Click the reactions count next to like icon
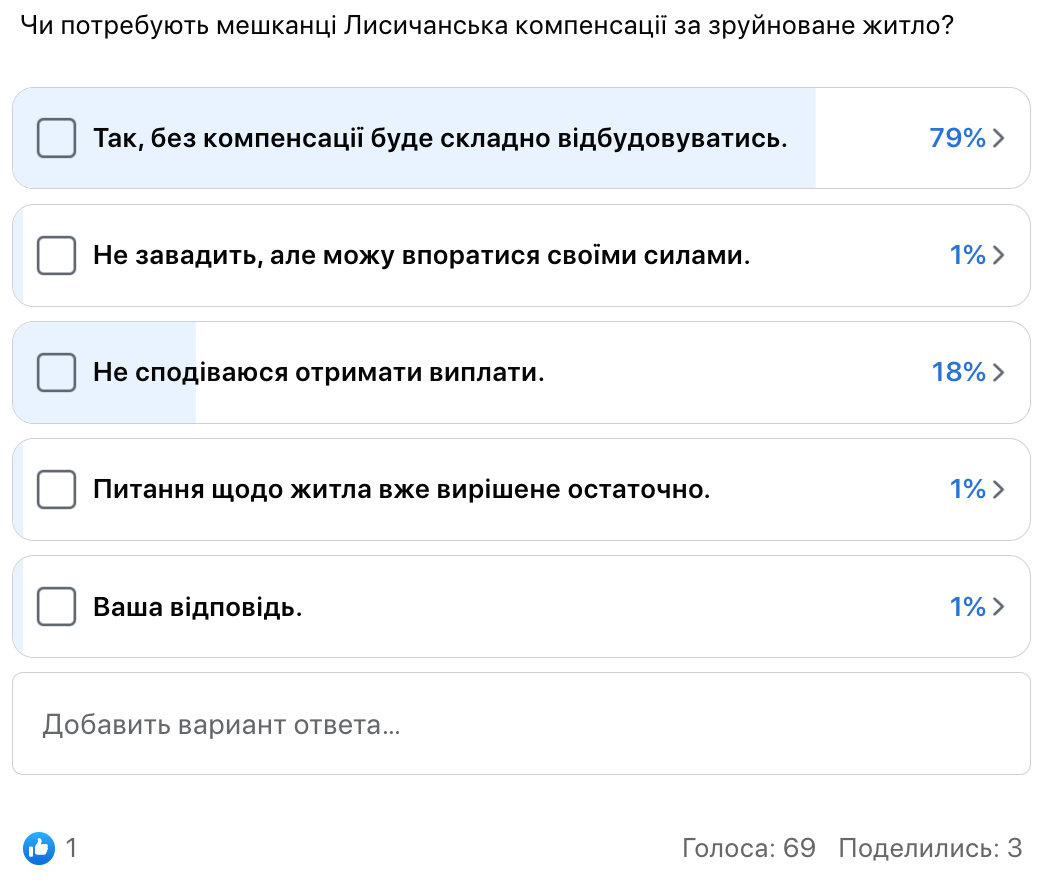Viewport: 1048px width, 882px height. 71,849
